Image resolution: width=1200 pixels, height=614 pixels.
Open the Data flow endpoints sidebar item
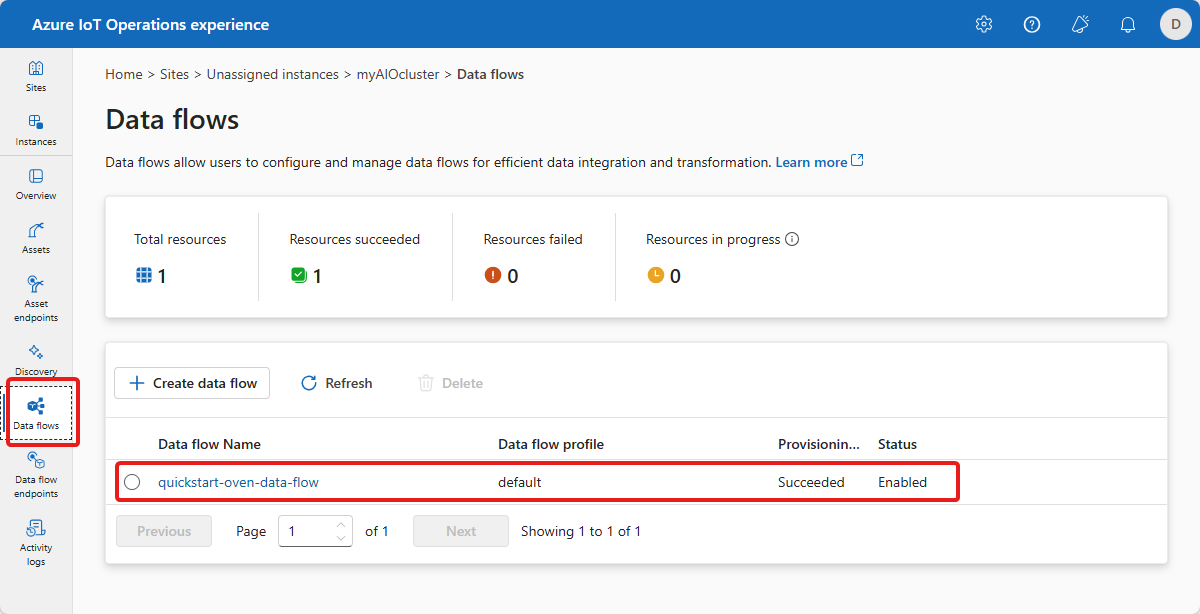tap(36, 473)
